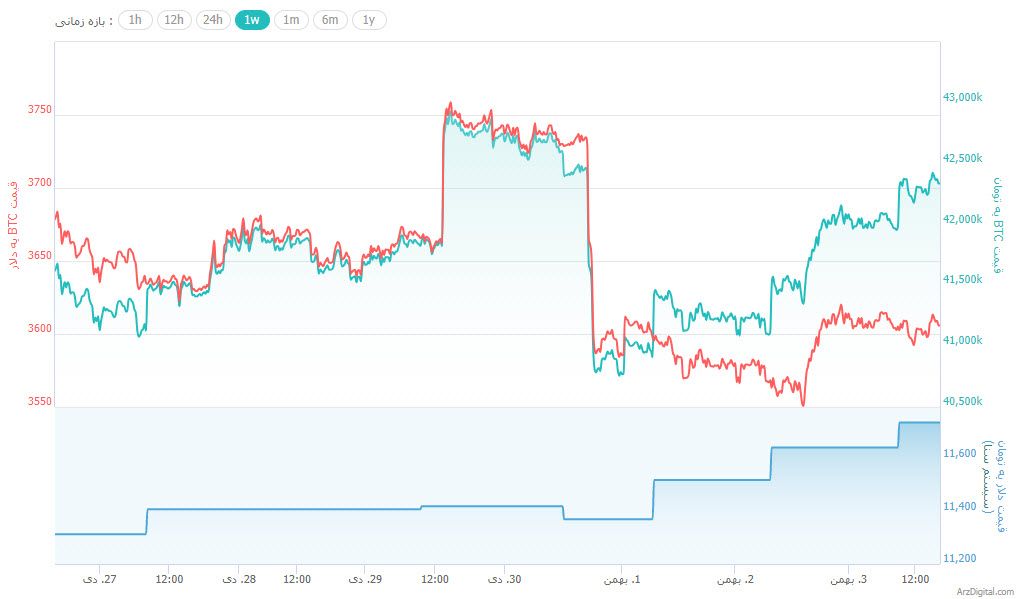
Task: Click the 40,500k toman axis label
Action: pos(963,402)
